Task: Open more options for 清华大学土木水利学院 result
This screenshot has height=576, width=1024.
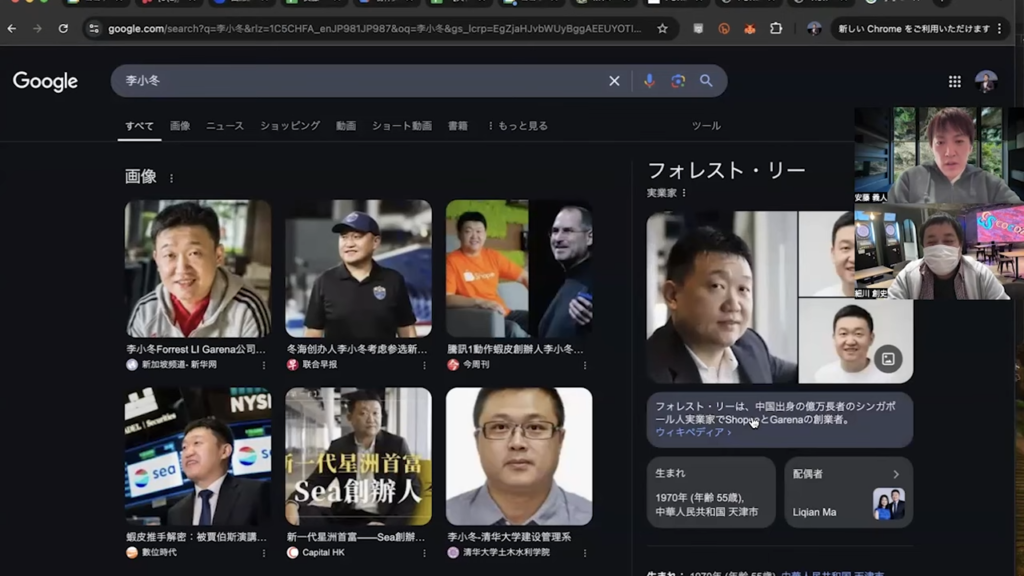Action: coord(585,553)
